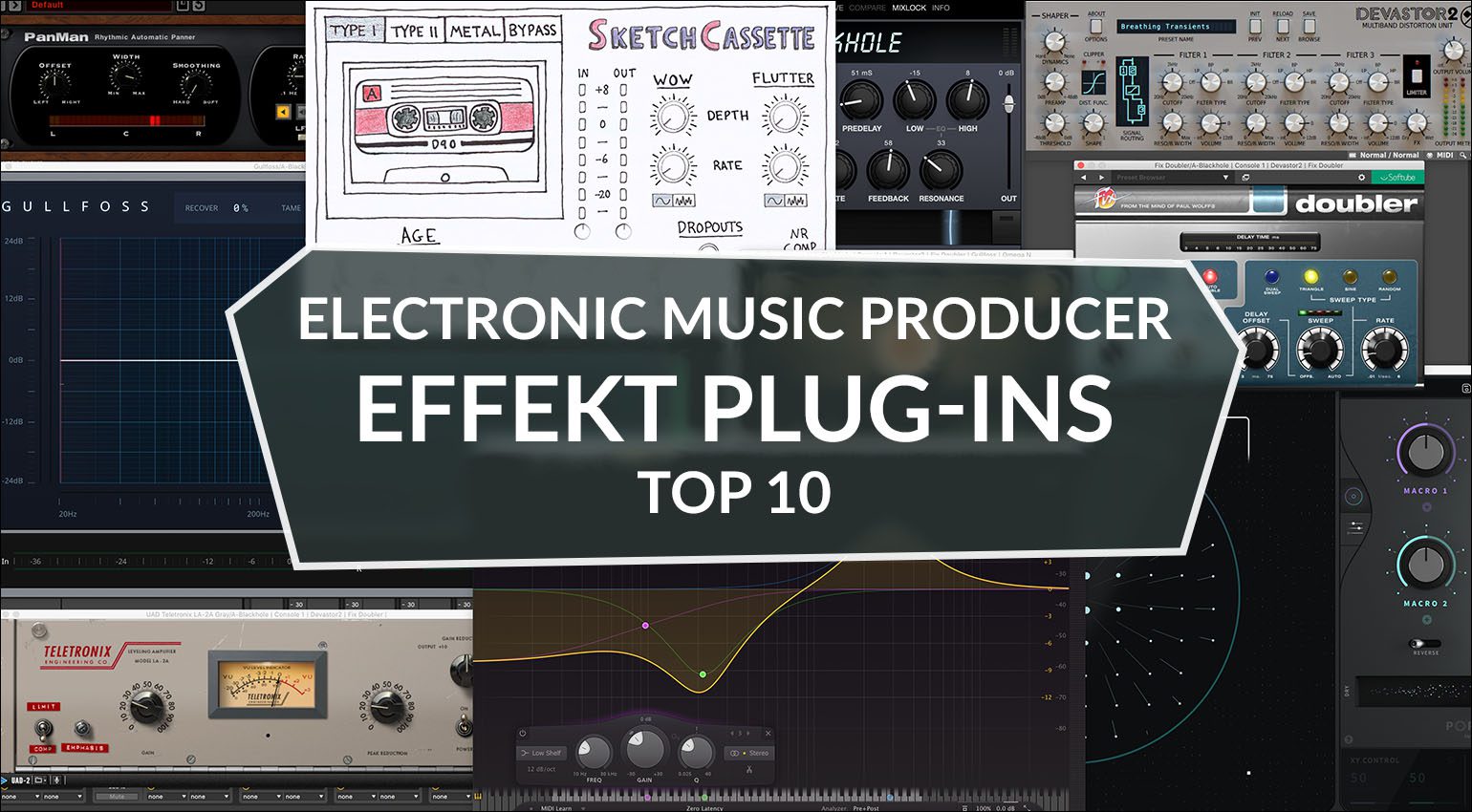Click the Devastor2 BROWSE presets button

(x=1309, y=28)
